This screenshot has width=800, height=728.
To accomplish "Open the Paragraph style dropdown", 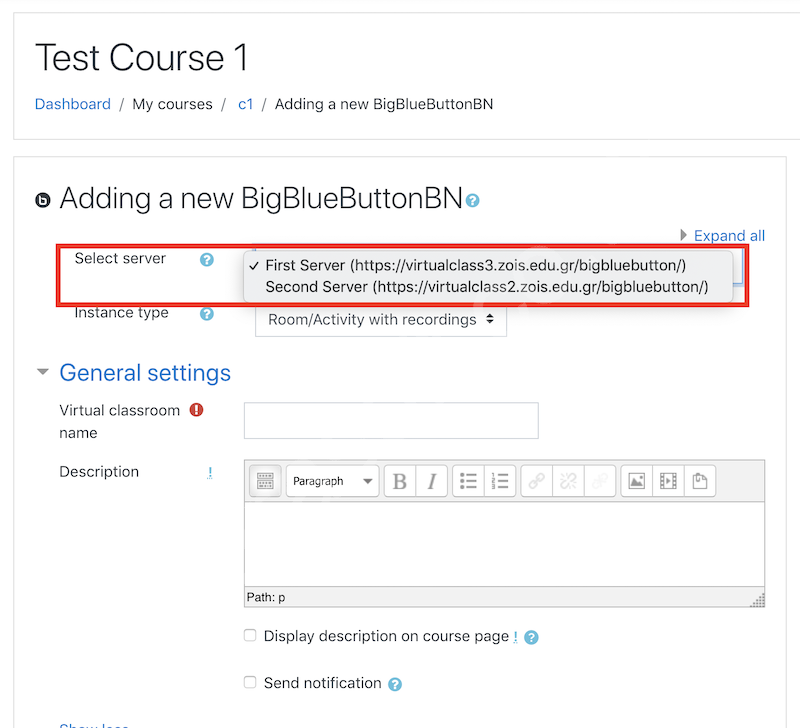I will (333, 481).
